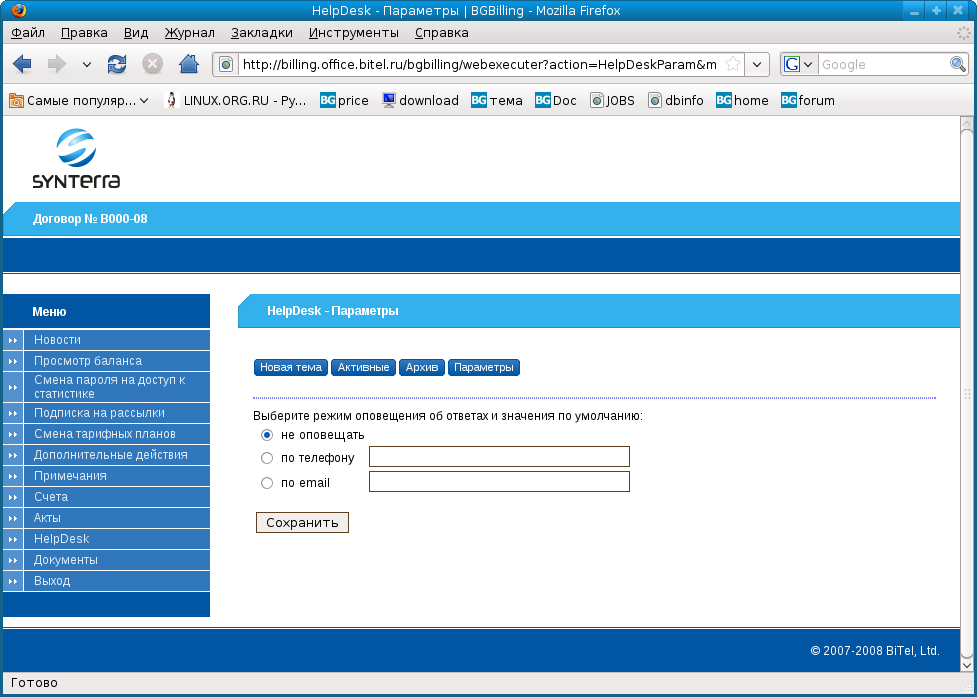The height and width of the screenshot is (697, 977).
Task: Enable notifications по email
Action: pos(267,481)
